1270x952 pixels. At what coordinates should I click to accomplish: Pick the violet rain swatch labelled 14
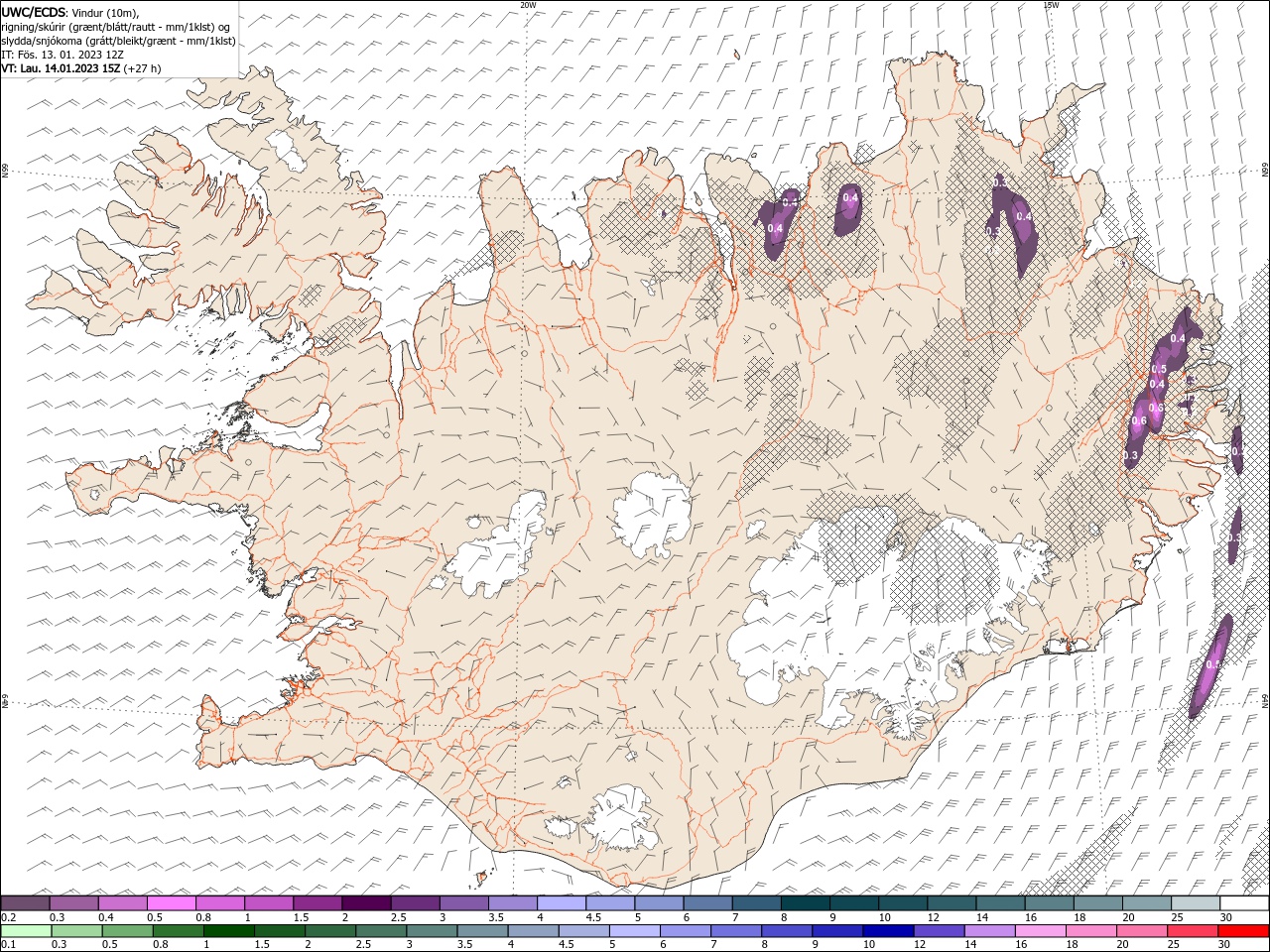pos(989,931)
